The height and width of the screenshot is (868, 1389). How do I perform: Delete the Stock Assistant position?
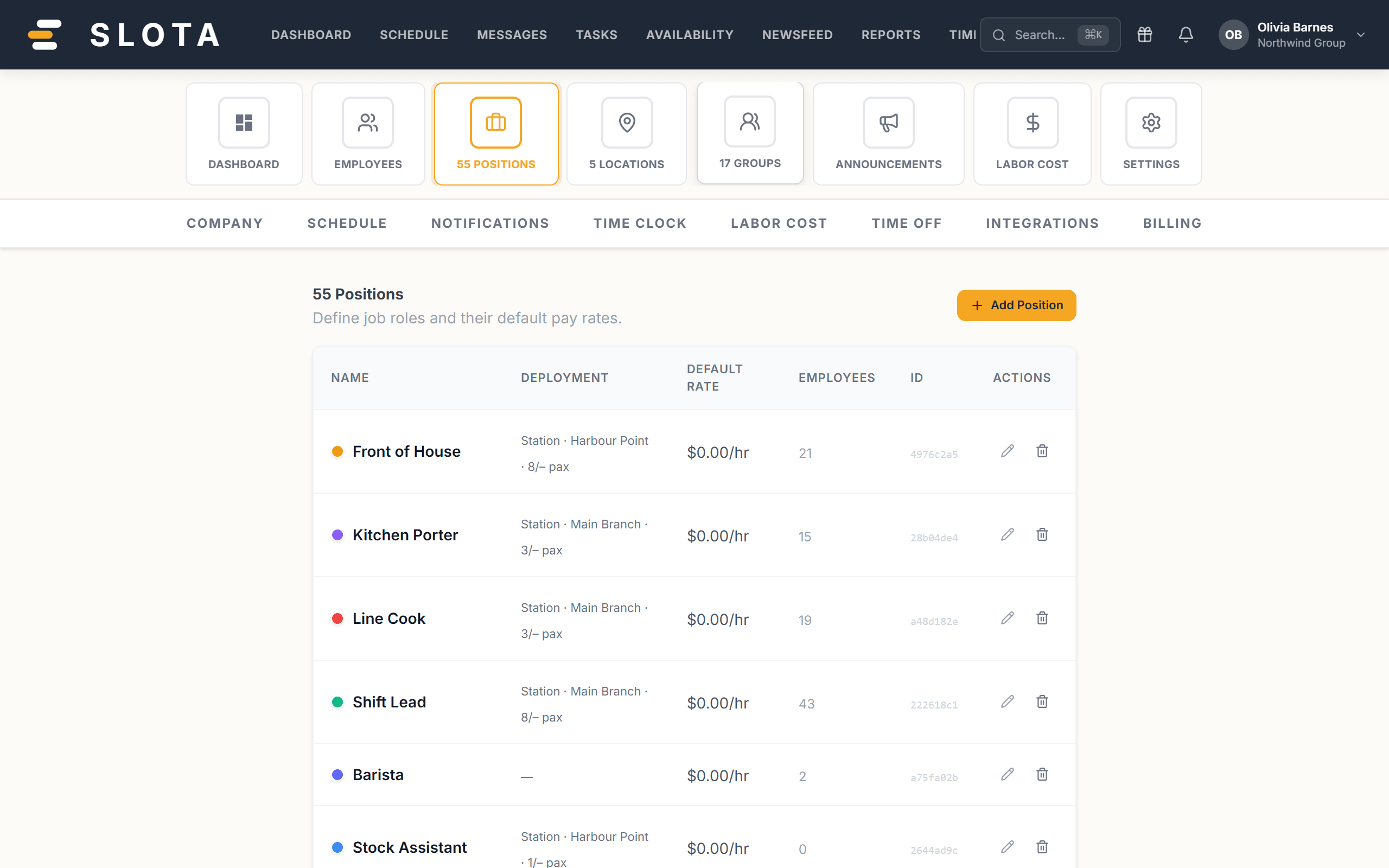point(1042,847)
